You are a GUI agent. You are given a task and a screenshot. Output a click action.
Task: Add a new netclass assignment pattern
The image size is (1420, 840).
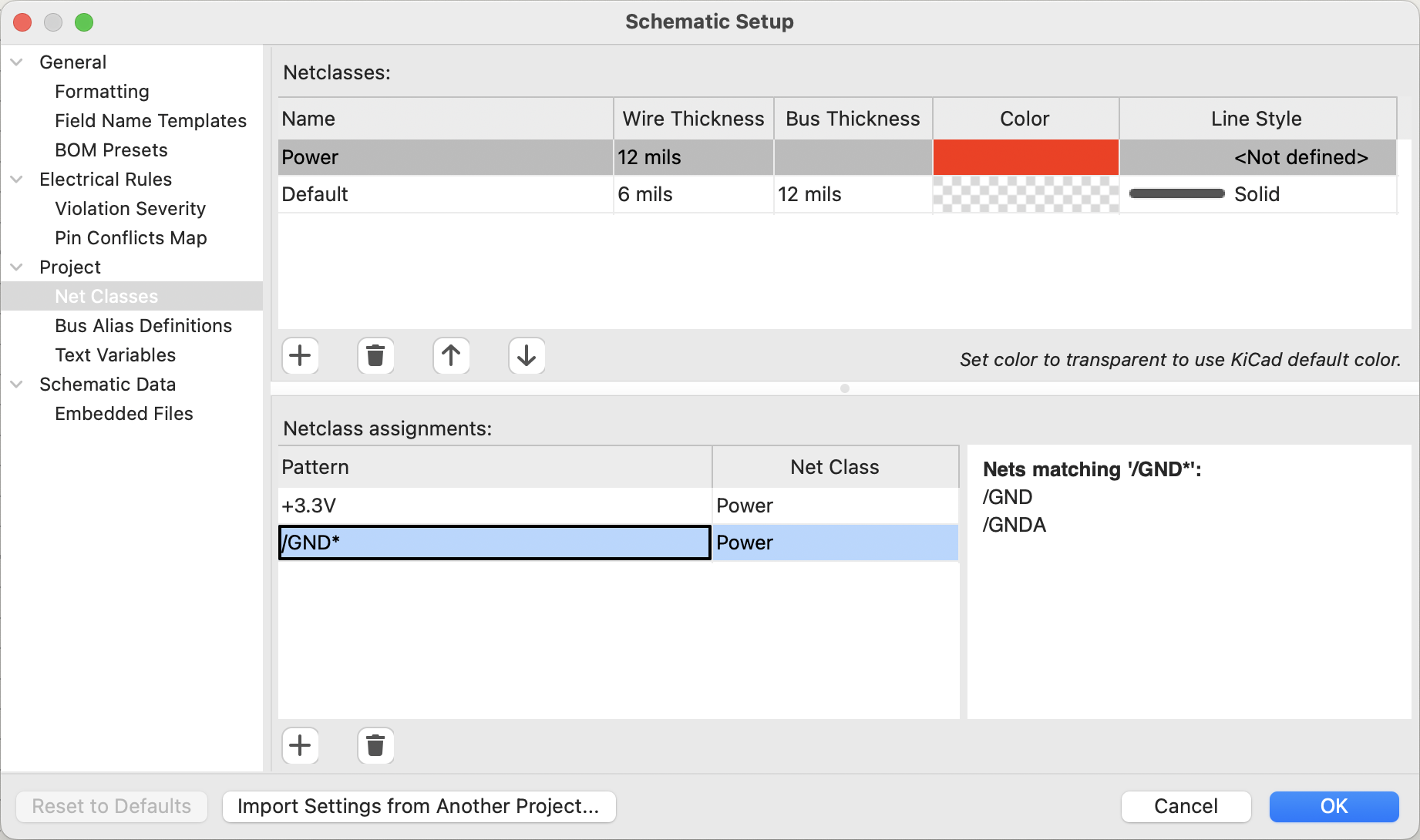pos(300,745)
